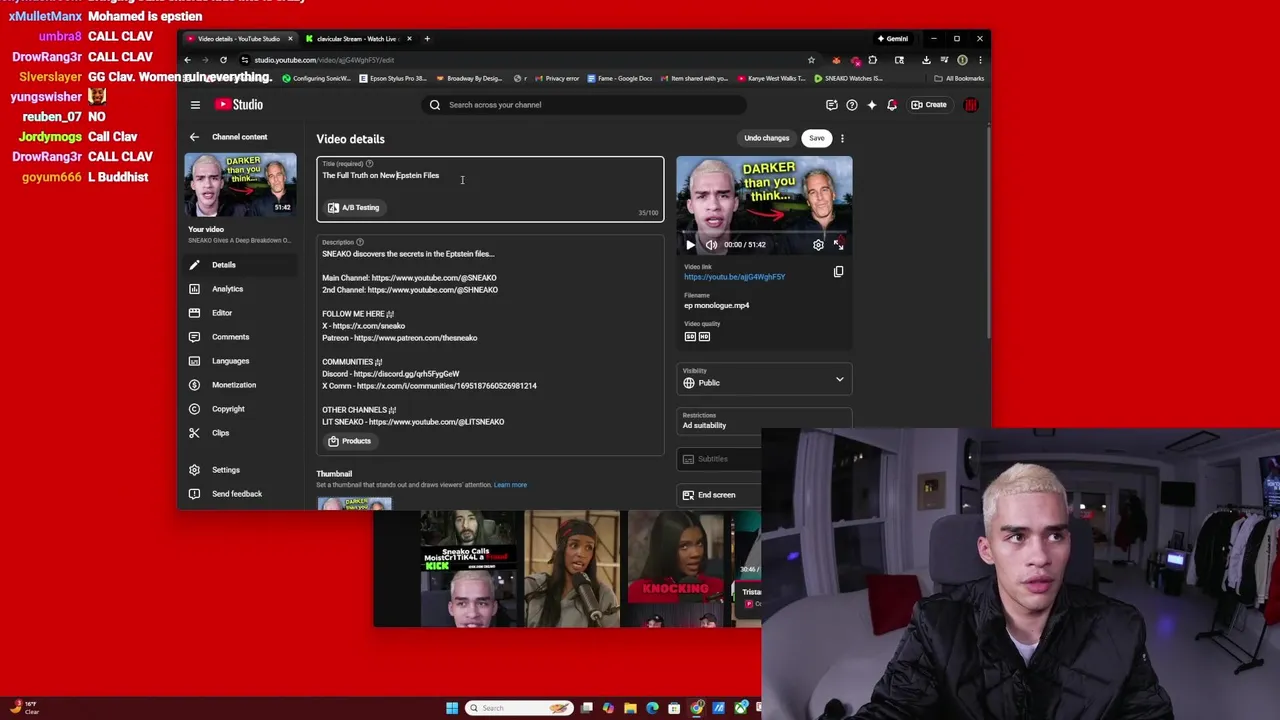Open the Fame - Google Docs bookmark
Viewport: 1280px width, 720px height.
tap(619, 78)
